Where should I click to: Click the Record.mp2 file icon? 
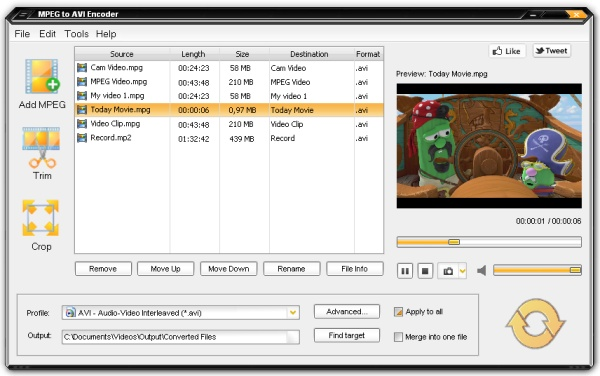point(82,138)
